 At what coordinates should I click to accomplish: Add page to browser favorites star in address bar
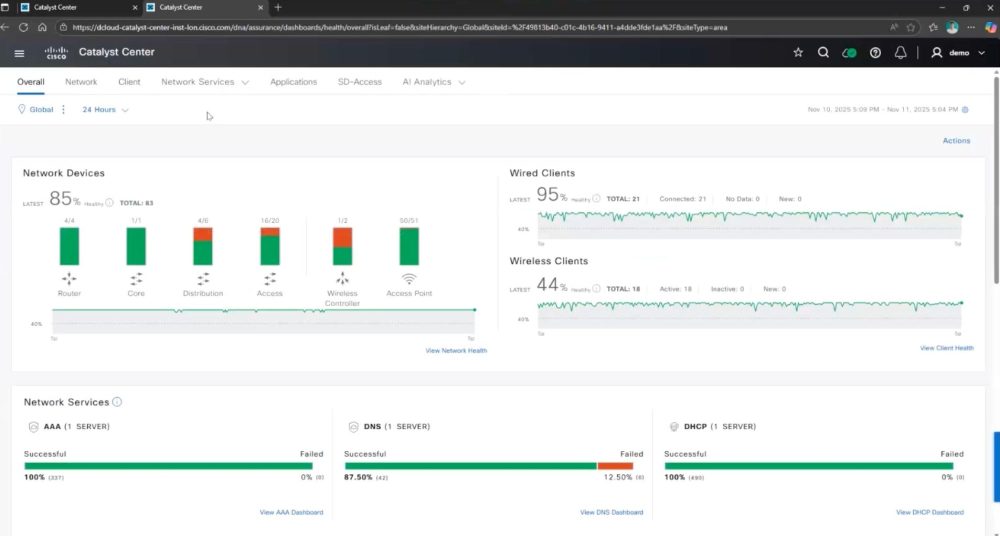click(x=911, y=27)
